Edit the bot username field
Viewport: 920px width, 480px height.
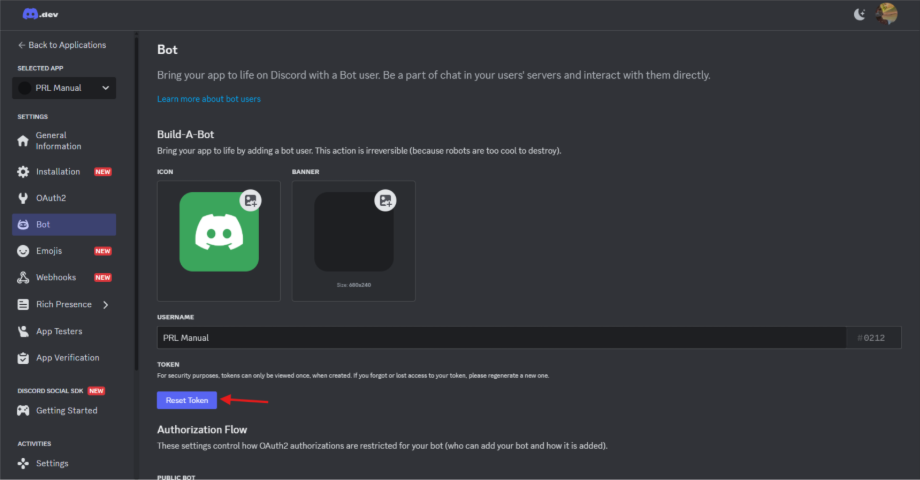click(x=502, y=338)
